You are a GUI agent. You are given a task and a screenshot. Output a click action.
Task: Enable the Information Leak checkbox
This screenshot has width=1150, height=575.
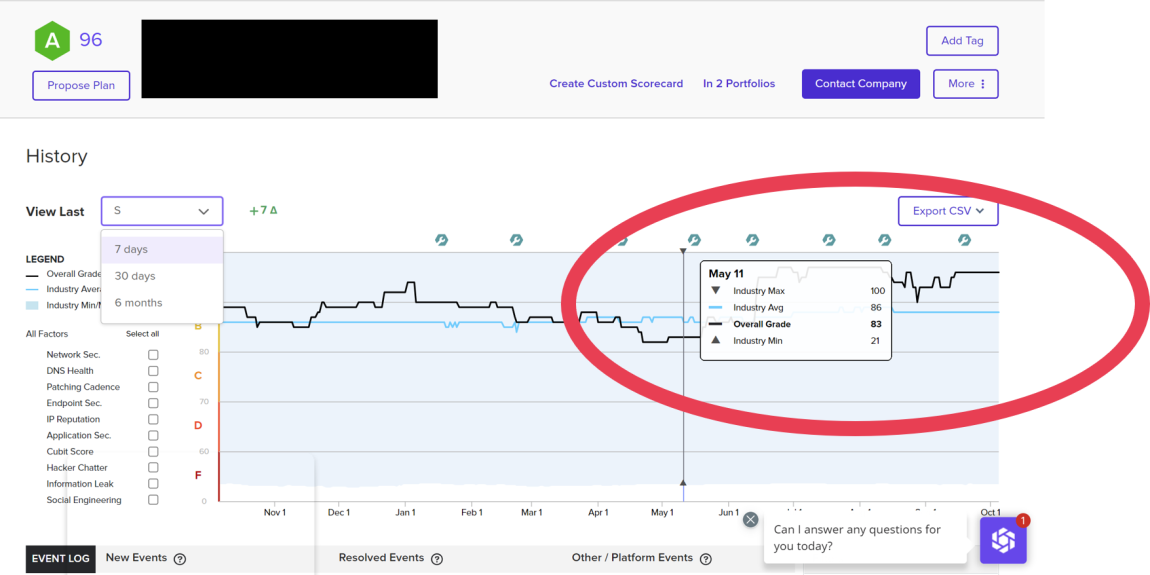click(x=153, y=484)
